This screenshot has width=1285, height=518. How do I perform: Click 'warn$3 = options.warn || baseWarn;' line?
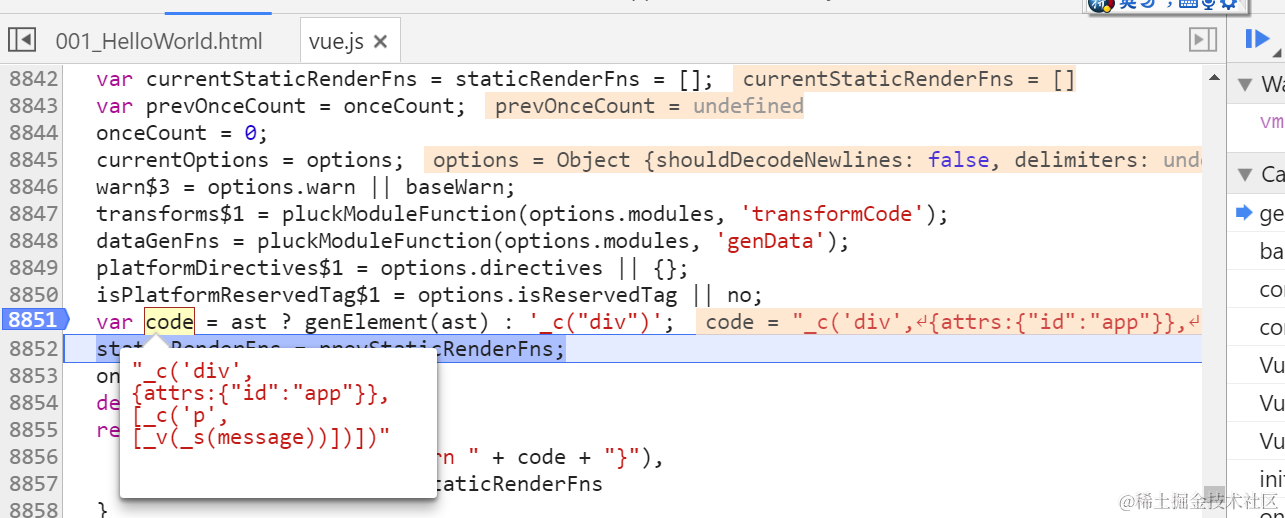(305, 187)
